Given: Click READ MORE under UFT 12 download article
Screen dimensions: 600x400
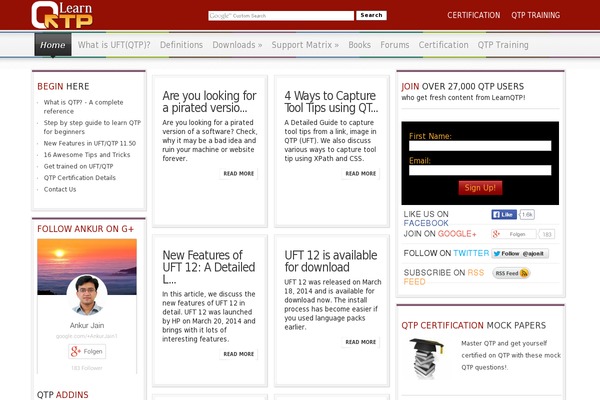Looking at the screenshot, I should [360, 342].
